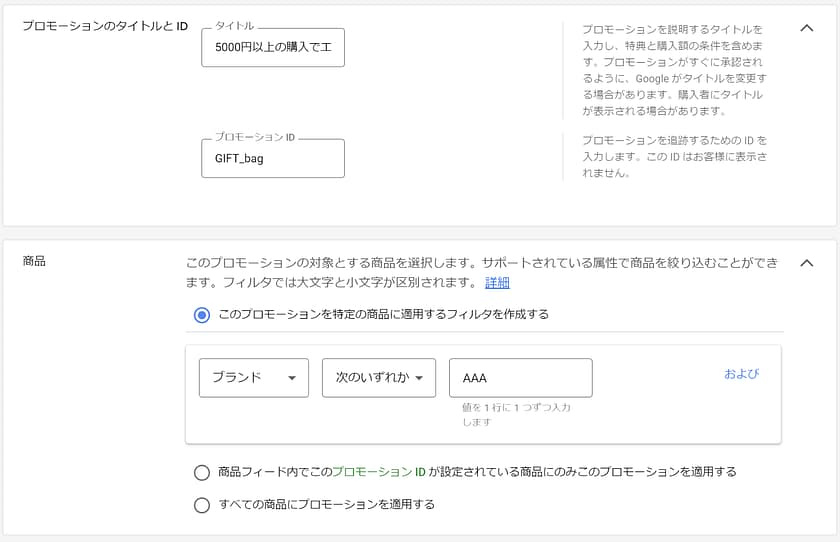840x542 pixels.
Task: Click the 値を 1 行に 1 つずつ入力します hint
Action: pyautogui.click(x=516, y=415)
